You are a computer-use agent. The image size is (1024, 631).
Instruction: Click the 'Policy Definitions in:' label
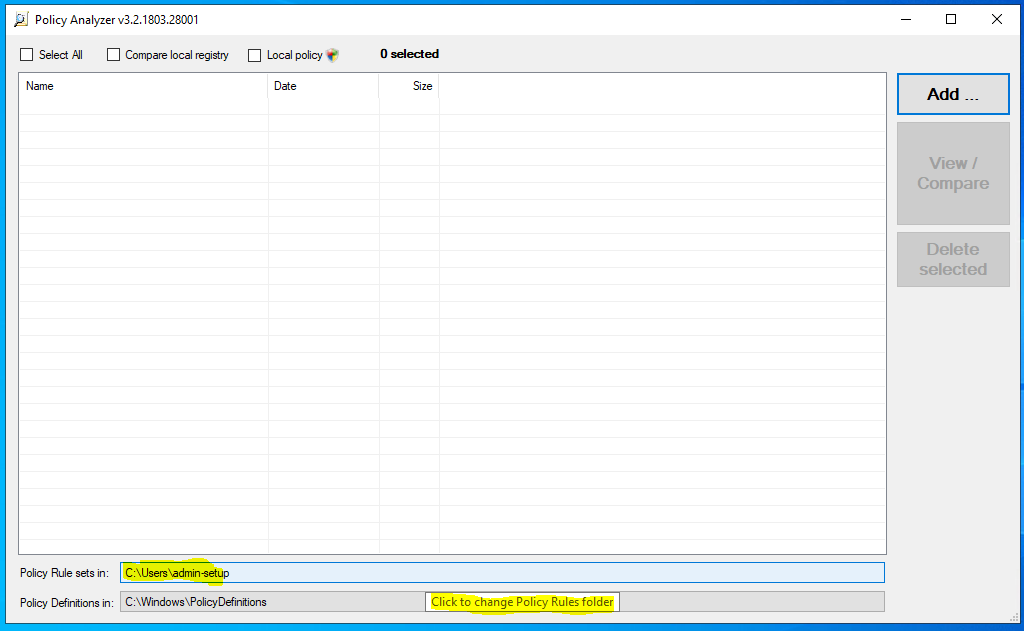(x=67, y=602)
